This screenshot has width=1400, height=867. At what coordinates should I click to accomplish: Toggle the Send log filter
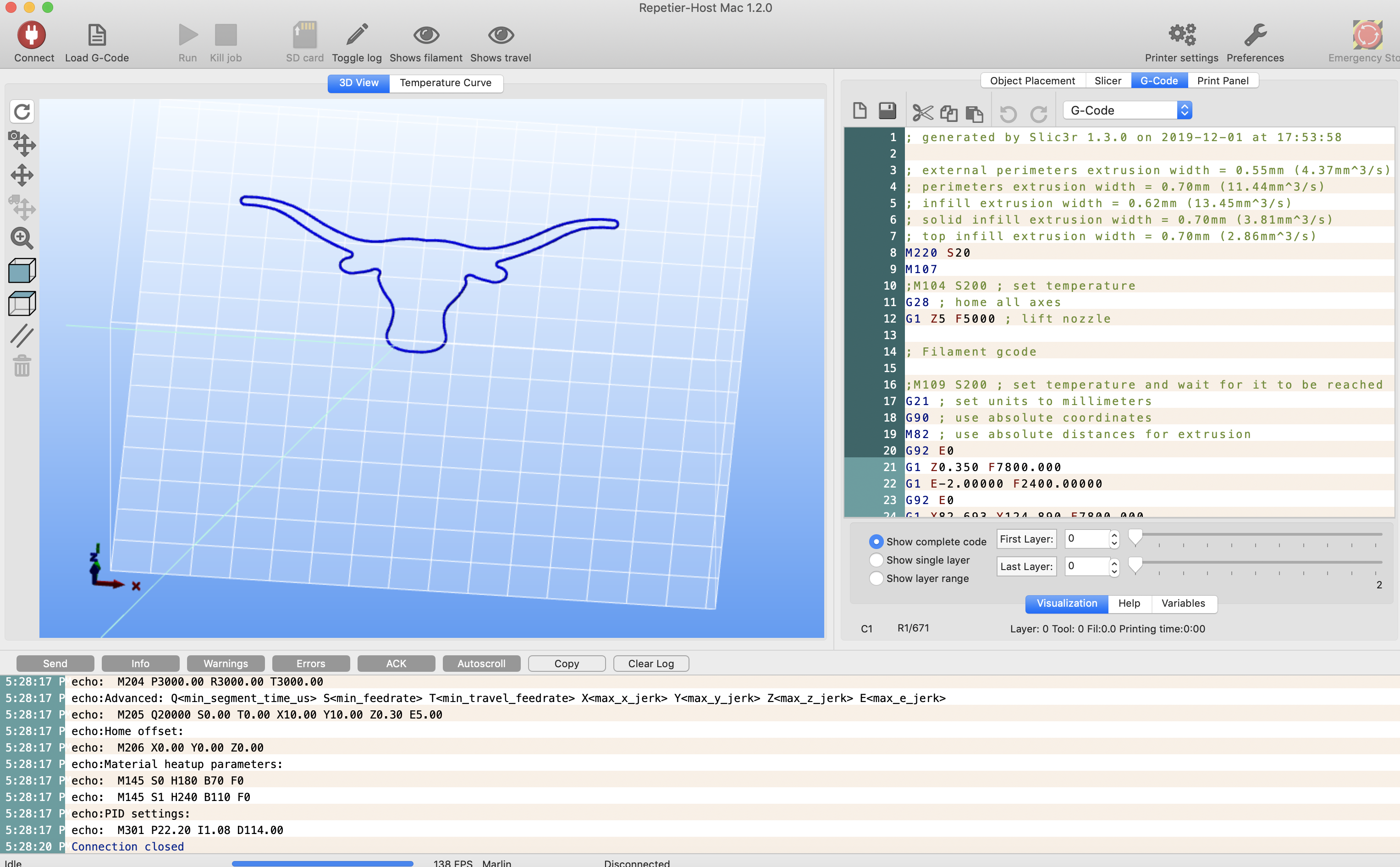pyautogui.click(x=55, y=664)
